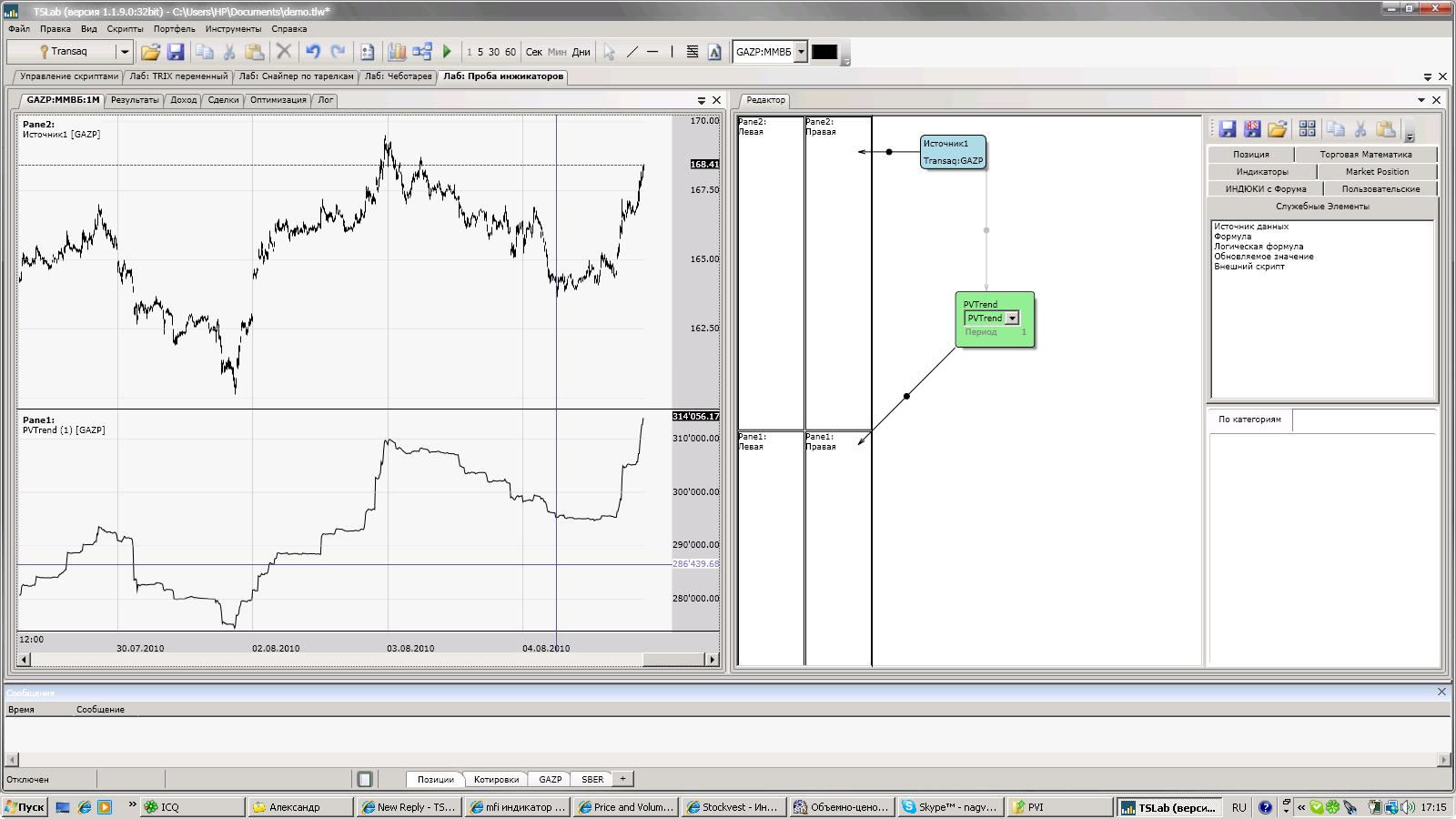
Task: Toggle the Сек timeframe button
Action: (x=534, y=52)
